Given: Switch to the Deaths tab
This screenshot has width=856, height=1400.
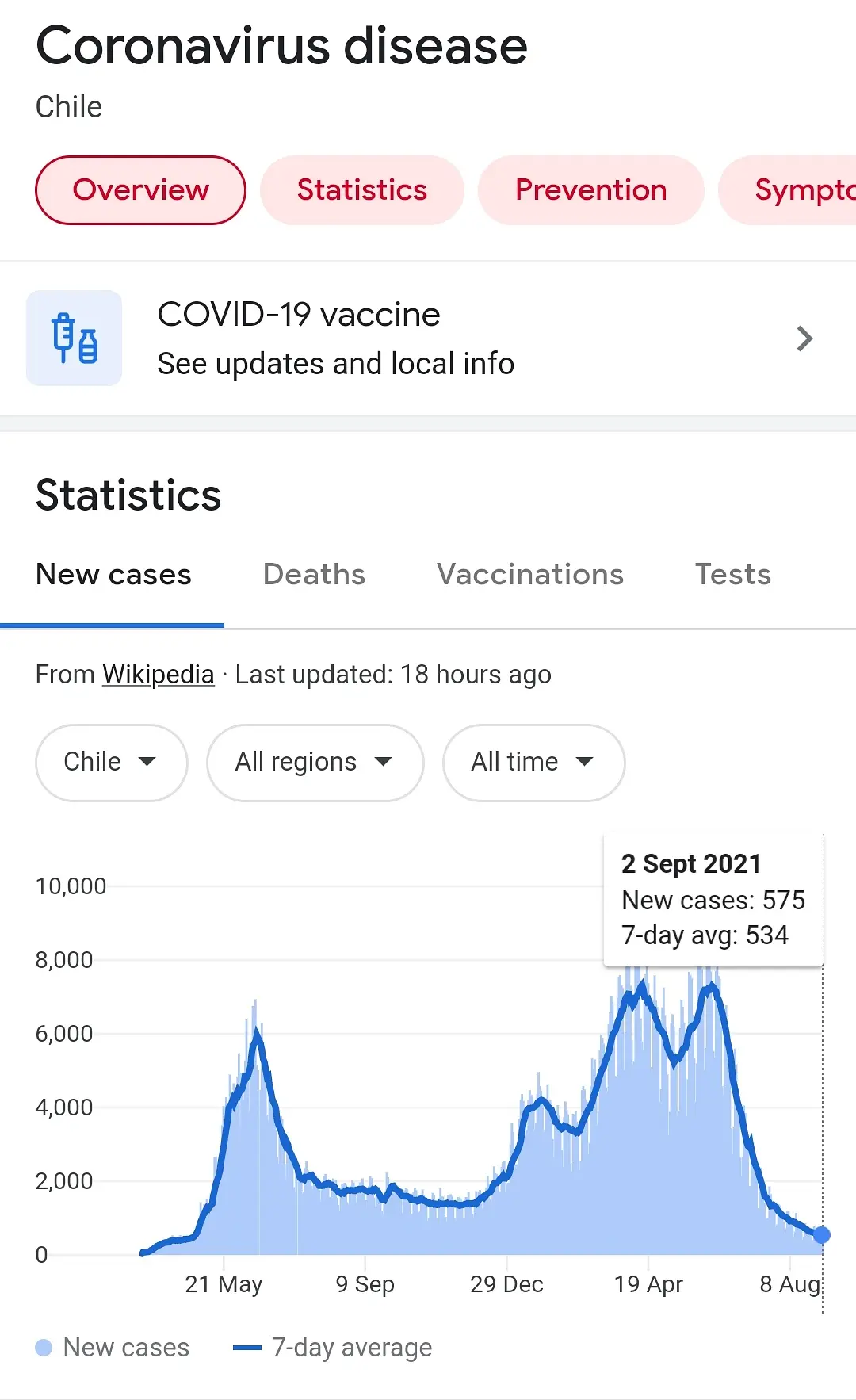Looking at the screenshot, I should pos(314,575).
